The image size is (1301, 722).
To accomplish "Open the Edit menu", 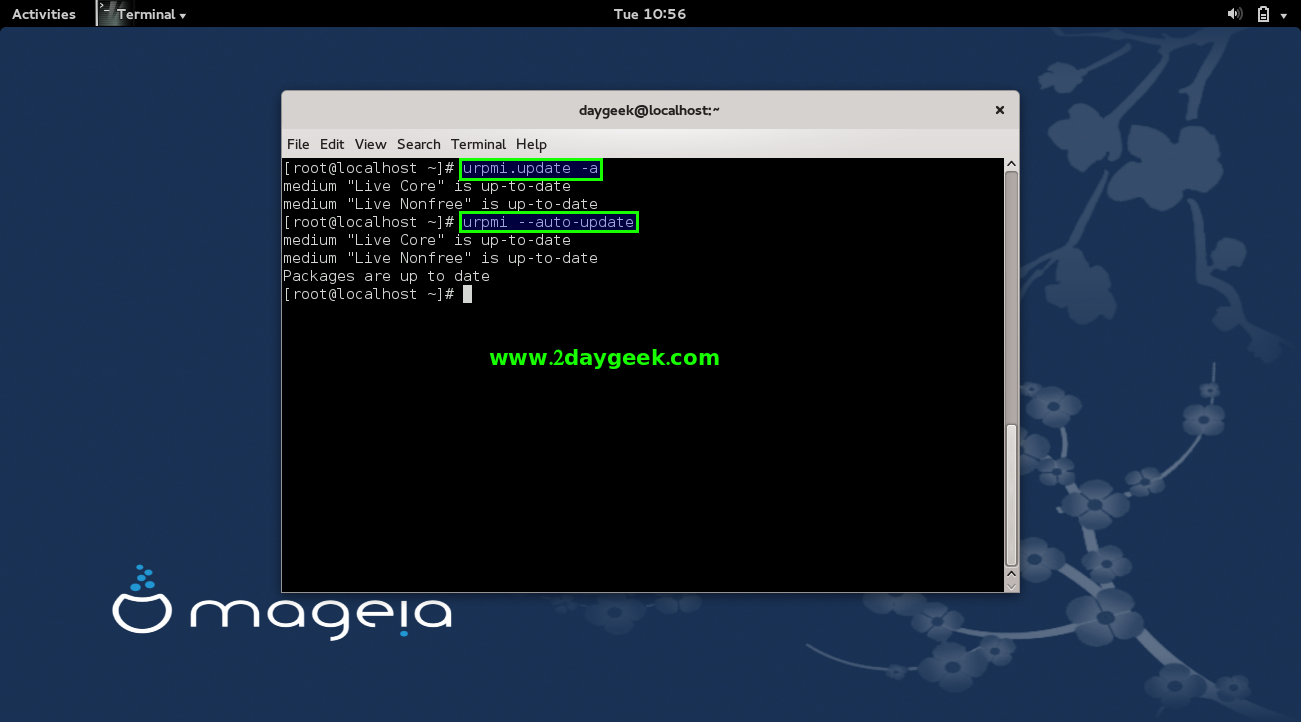I will pyautogui.click(x=332, y=144).
